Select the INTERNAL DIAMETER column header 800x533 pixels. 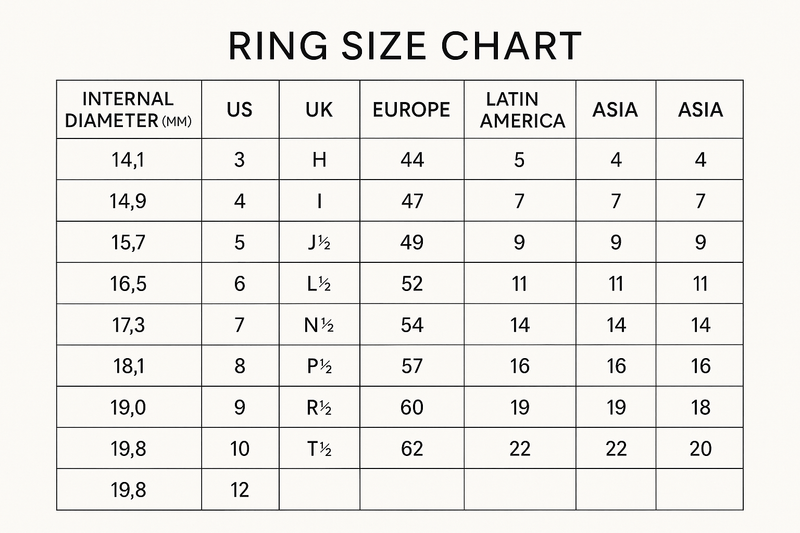[x=128, y=110]
